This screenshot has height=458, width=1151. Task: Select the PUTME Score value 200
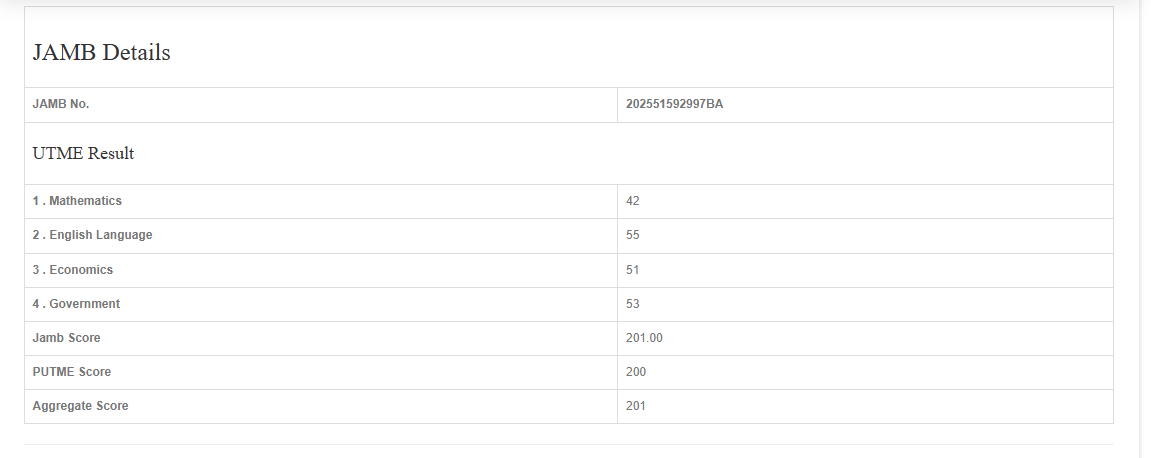click(x=636, y=372)
